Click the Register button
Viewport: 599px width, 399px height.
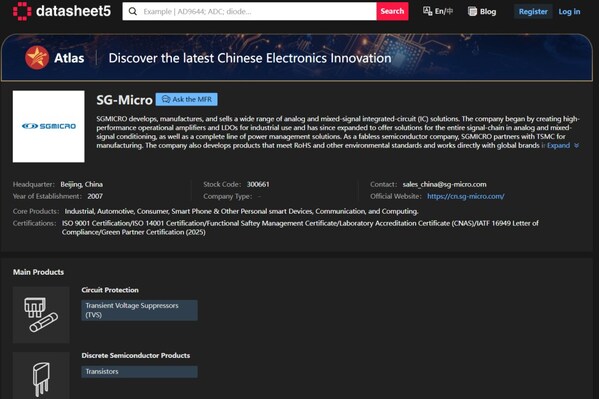533,11
